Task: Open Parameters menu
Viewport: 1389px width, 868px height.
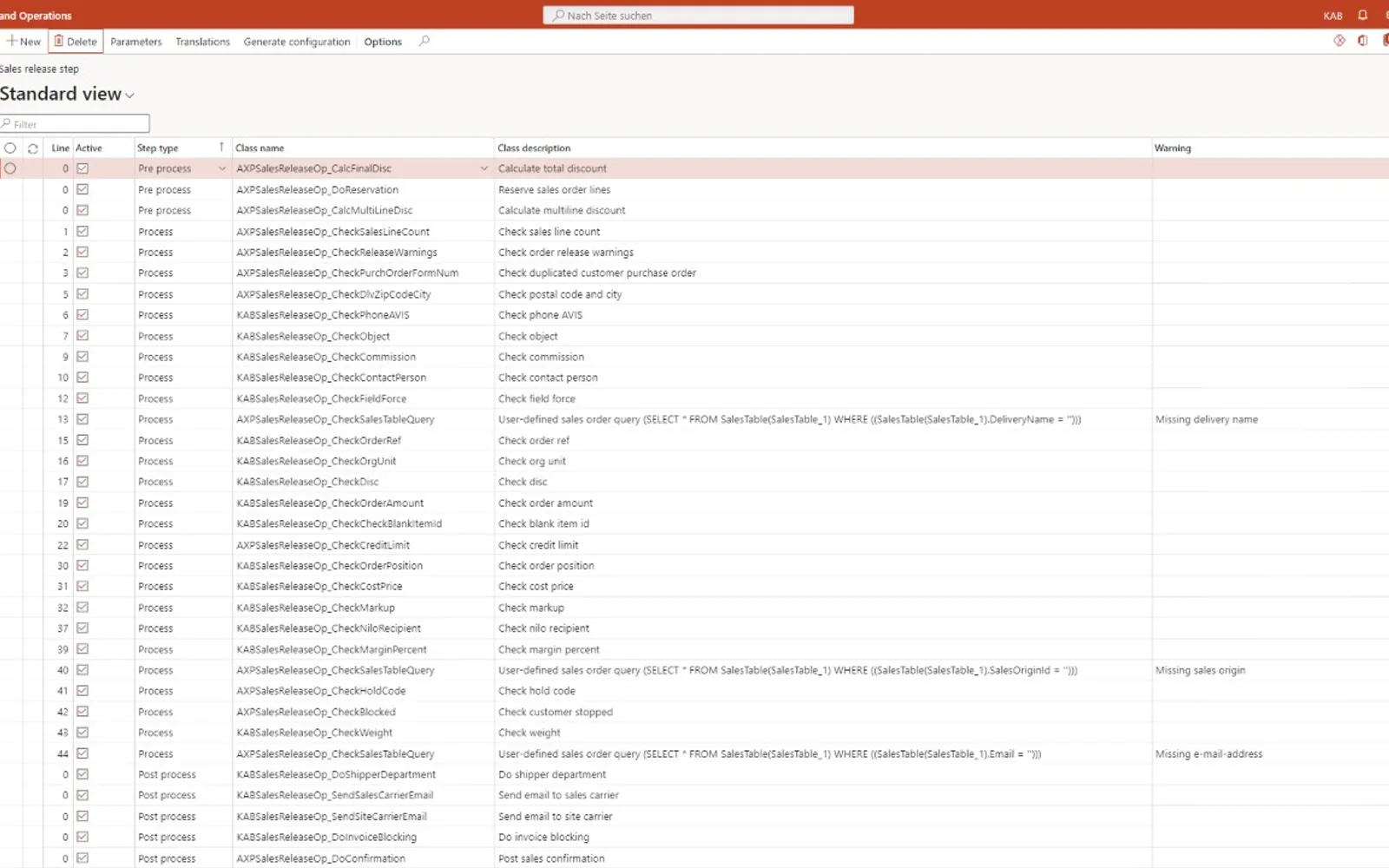Action: [136, 42]
